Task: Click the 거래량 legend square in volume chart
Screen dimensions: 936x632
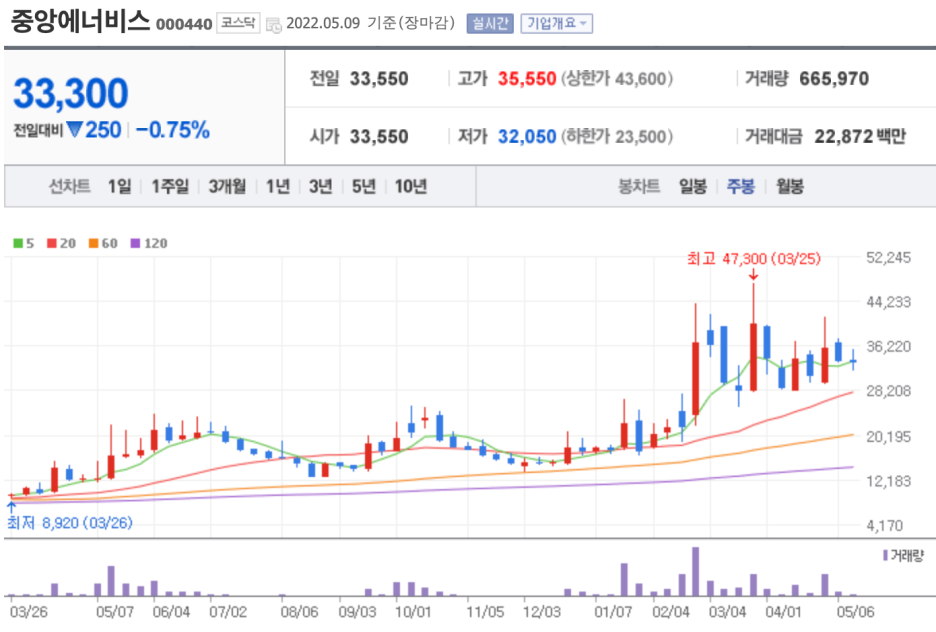Action: (x=885, y=556)
